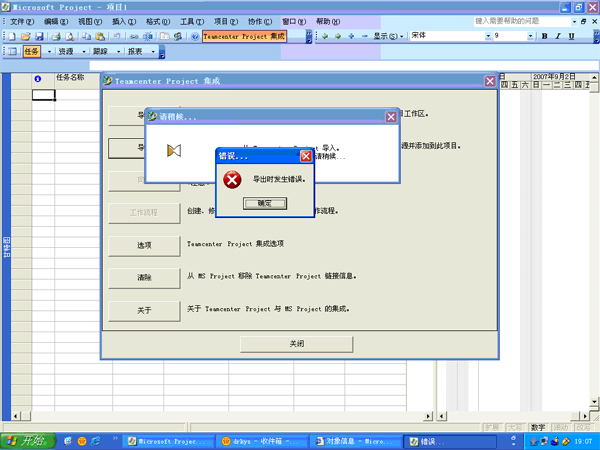
Task: Click the Microsoft Project Help question mark icon
Action: coord(195,36)
